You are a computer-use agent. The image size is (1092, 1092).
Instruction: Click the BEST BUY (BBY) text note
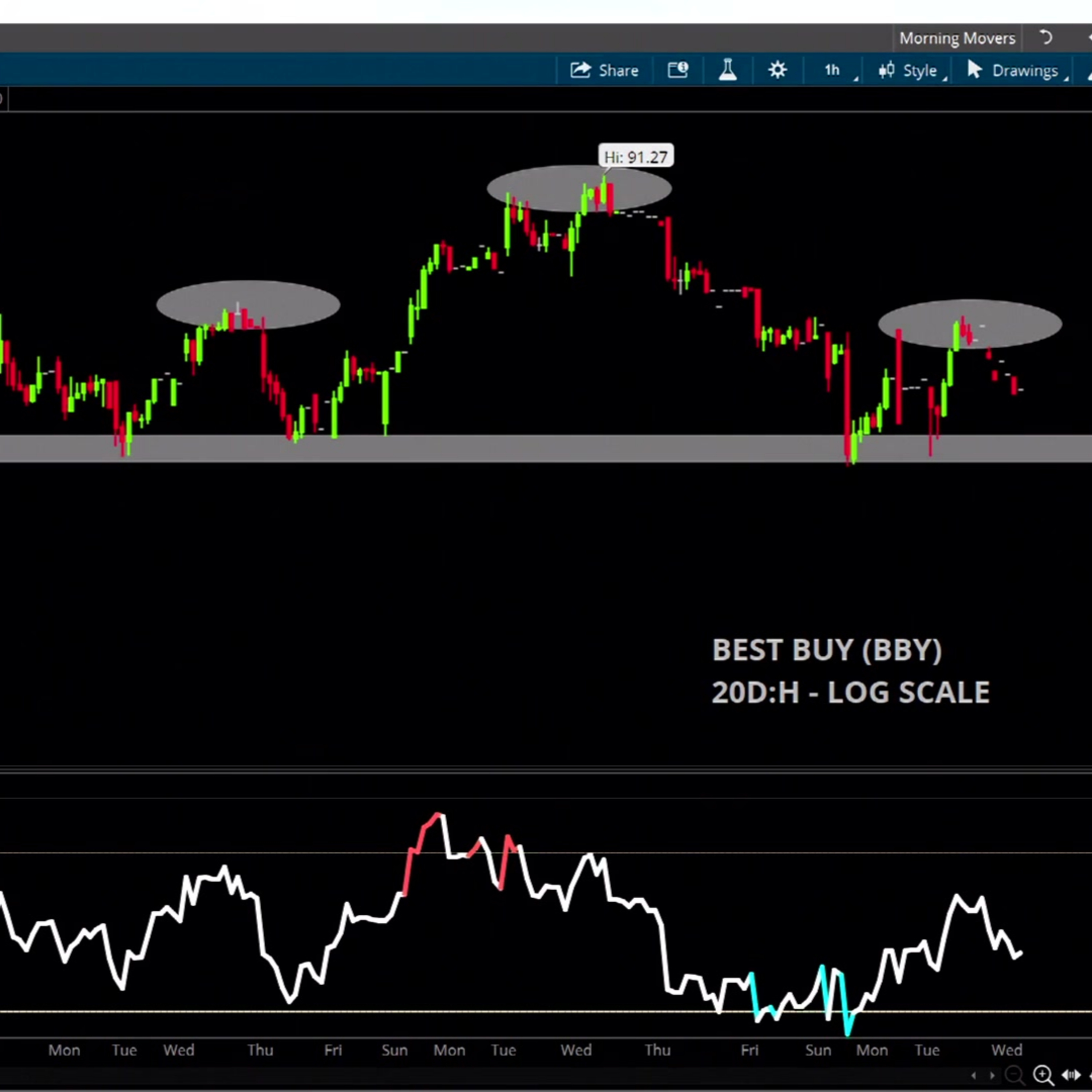(827, 650)
